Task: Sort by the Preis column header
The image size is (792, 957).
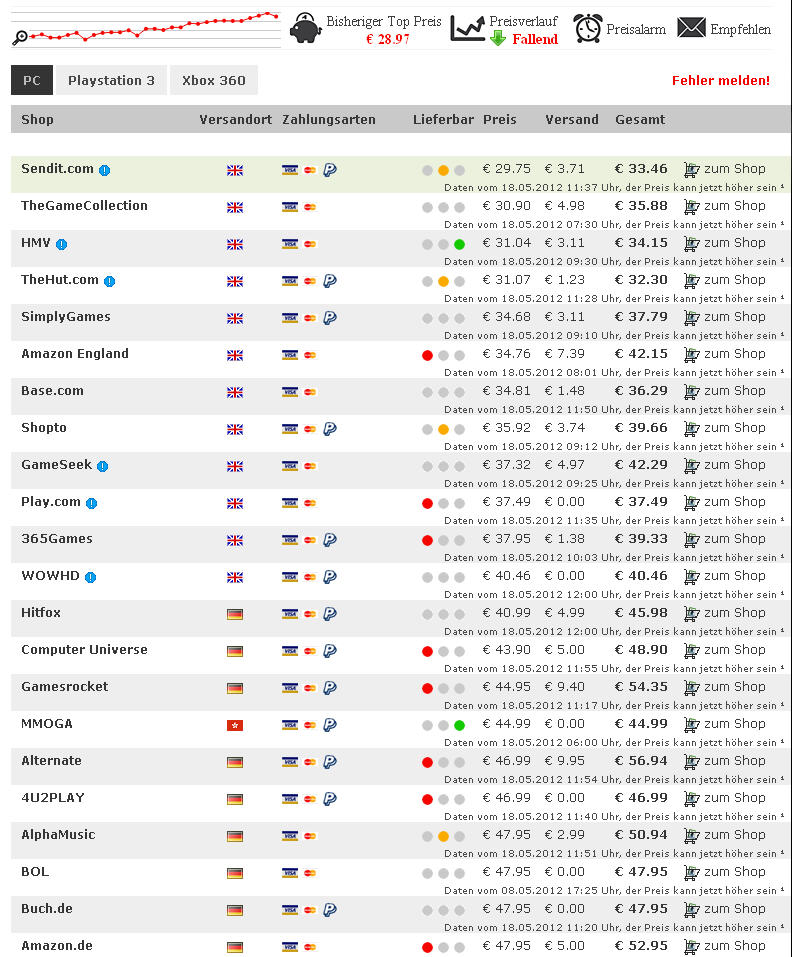Action: pos(500,120)
